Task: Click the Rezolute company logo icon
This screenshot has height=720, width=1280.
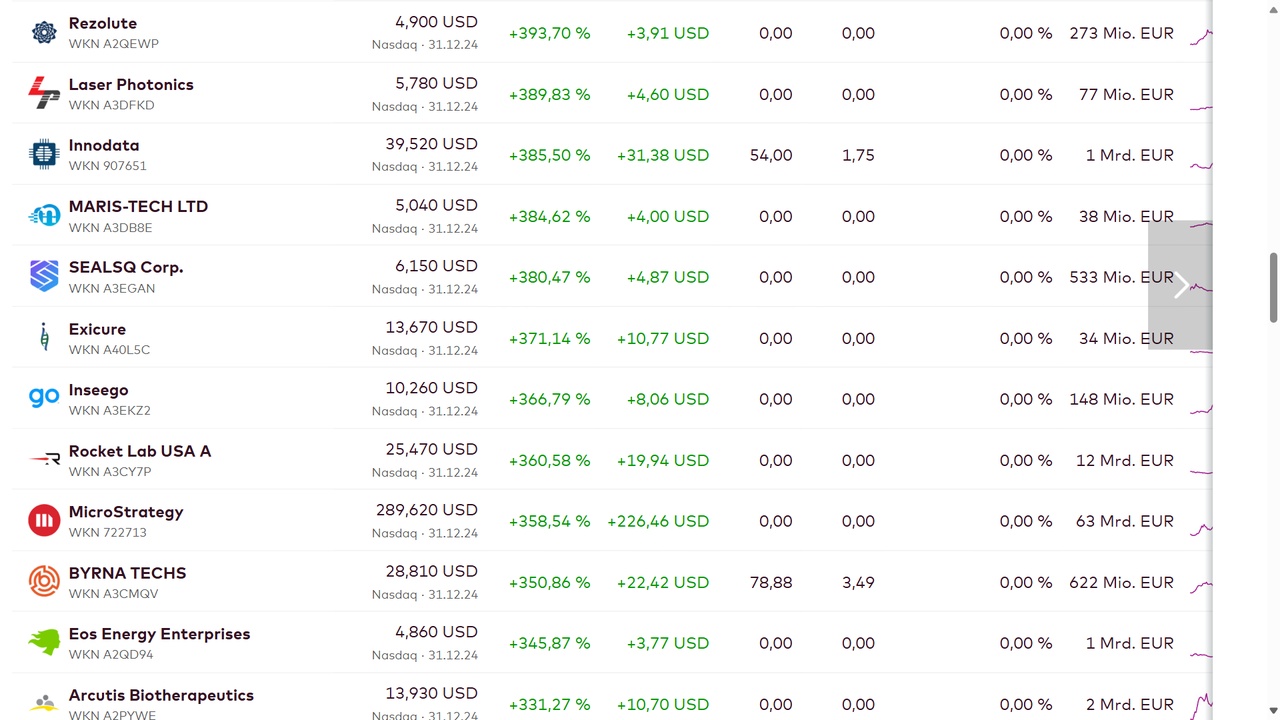Action: 44,33
